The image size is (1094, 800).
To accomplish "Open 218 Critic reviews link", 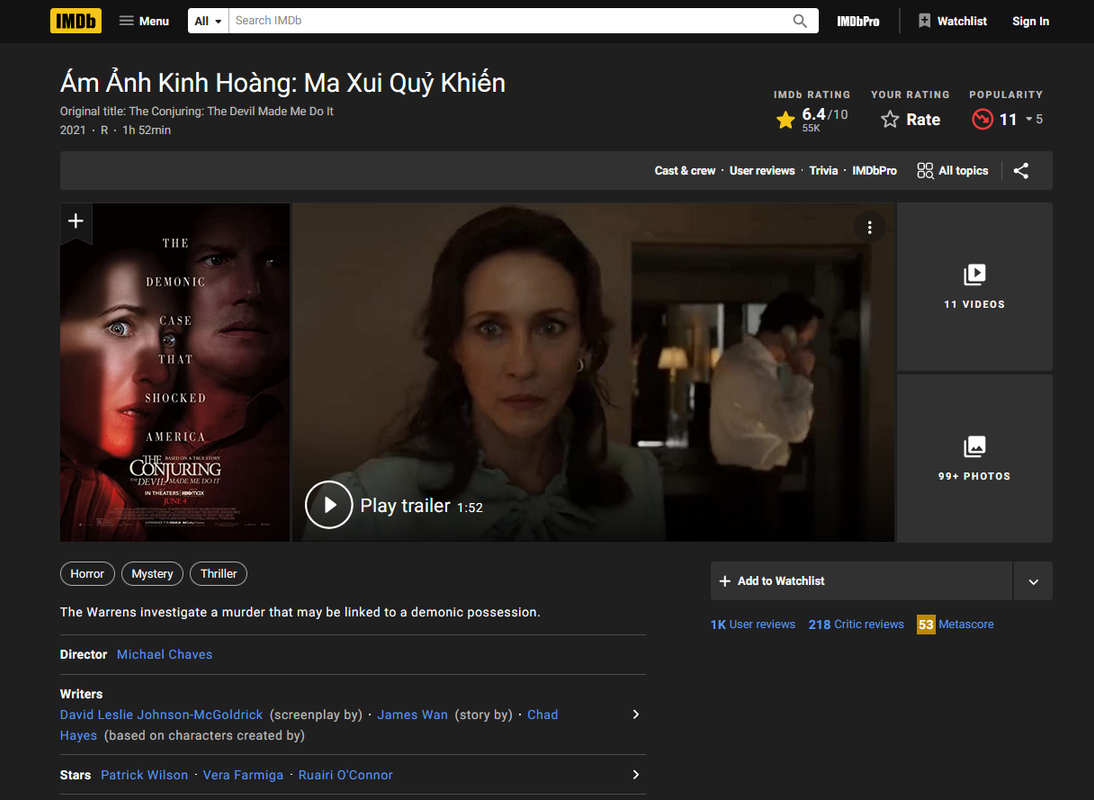I will (856, 624).
